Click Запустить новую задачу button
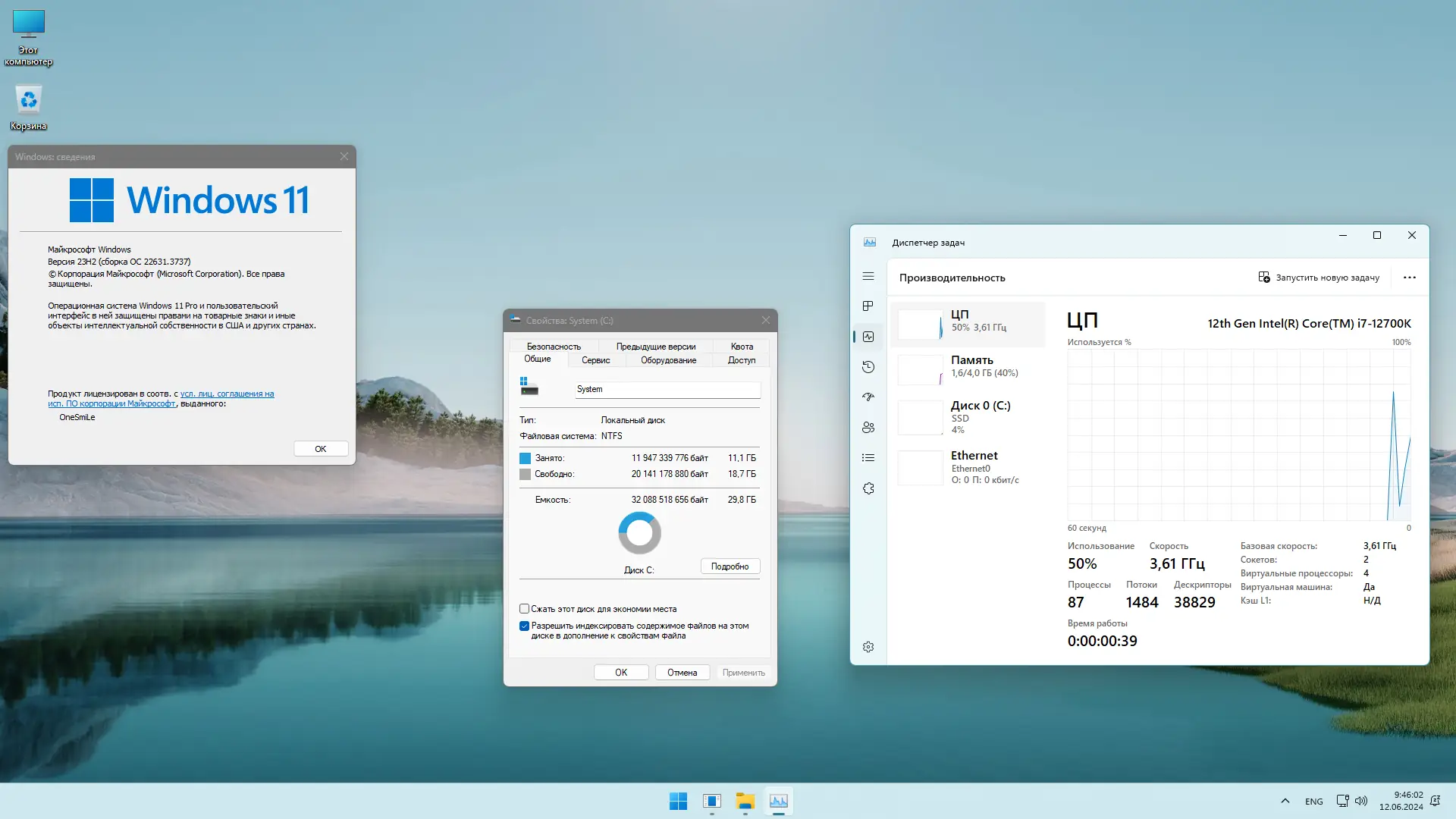1456x819 pixels. click(x=1319, y=278)
